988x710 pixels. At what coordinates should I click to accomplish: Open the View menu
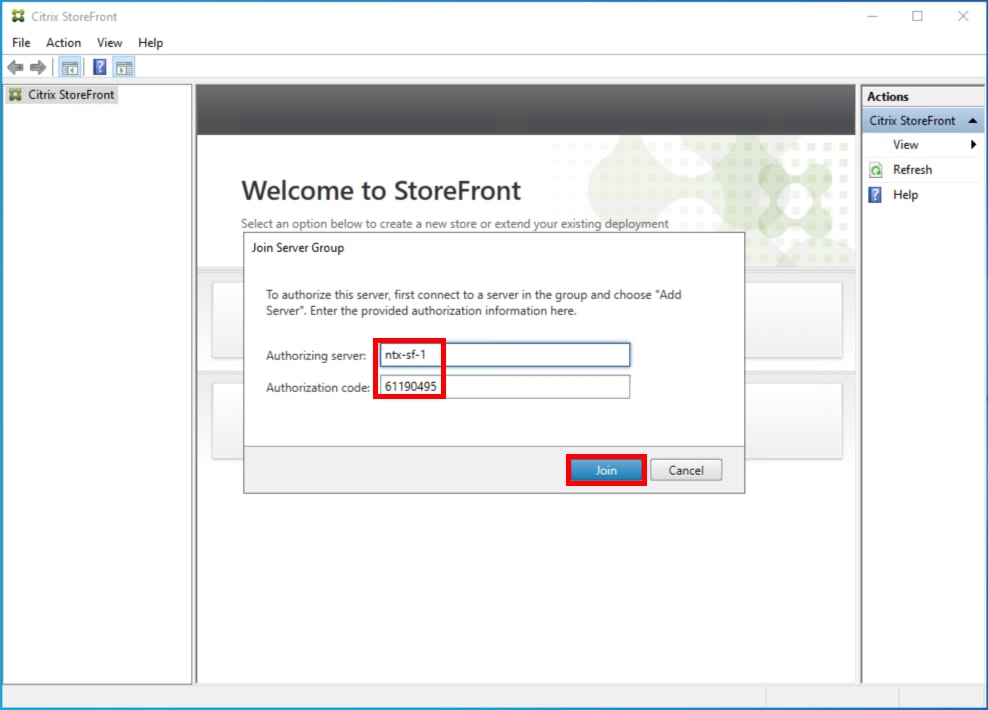coord(109,42)
